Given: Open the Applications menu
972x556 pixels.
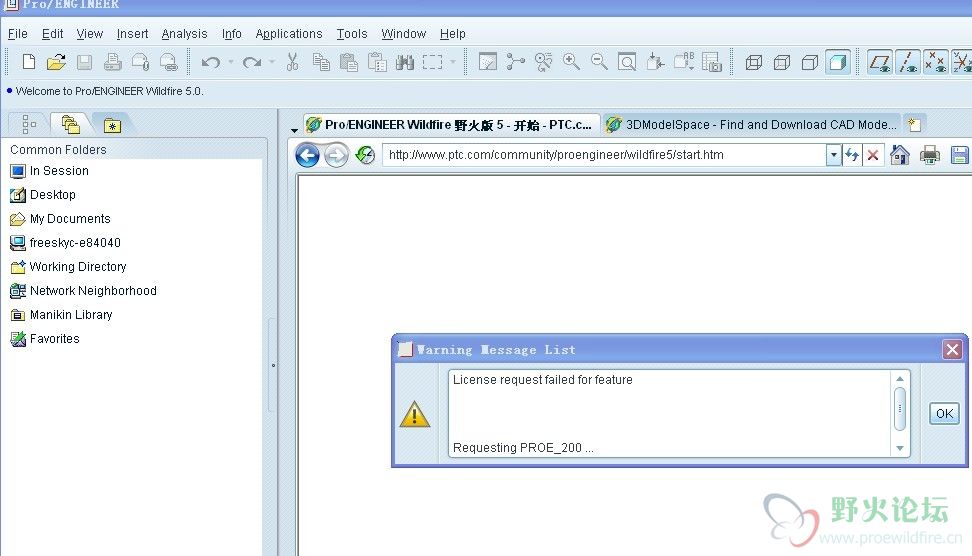Looking at the screenshot, I should 289,33.
